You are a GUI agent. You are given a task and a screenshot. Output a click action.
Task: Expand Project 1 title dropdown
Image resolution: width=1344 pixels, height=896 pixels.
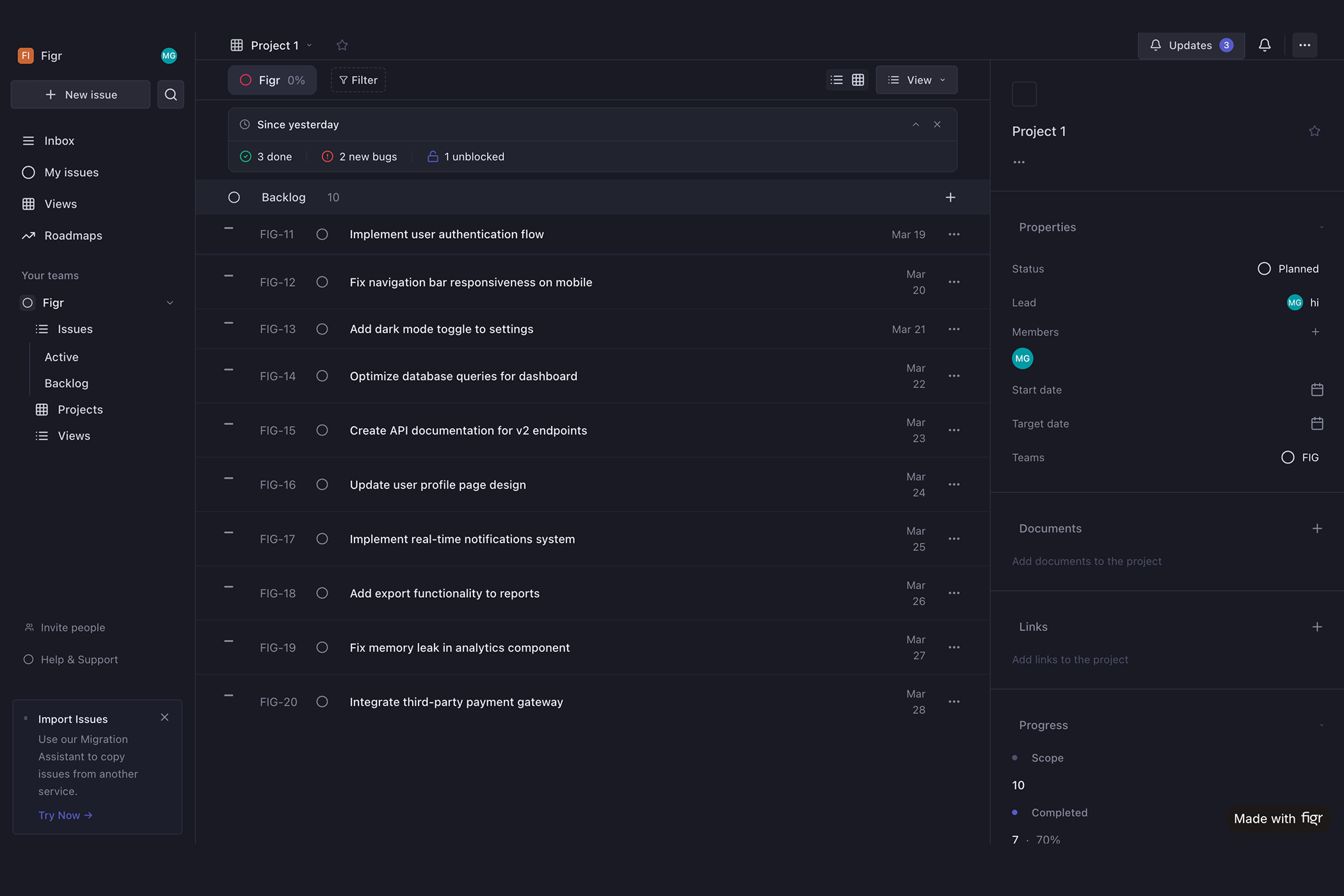[x=309, y=45]
